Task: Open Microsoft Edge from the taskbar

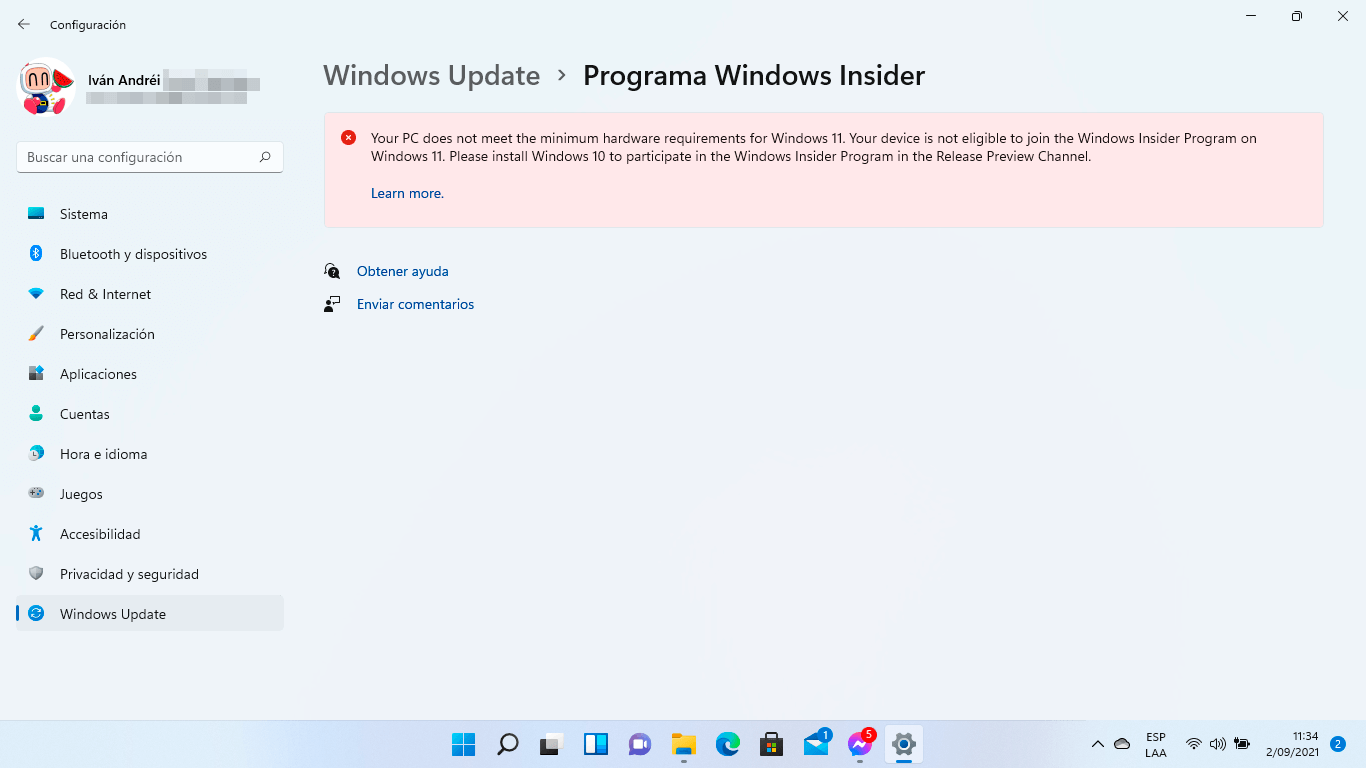Action: tap(727, 744)
